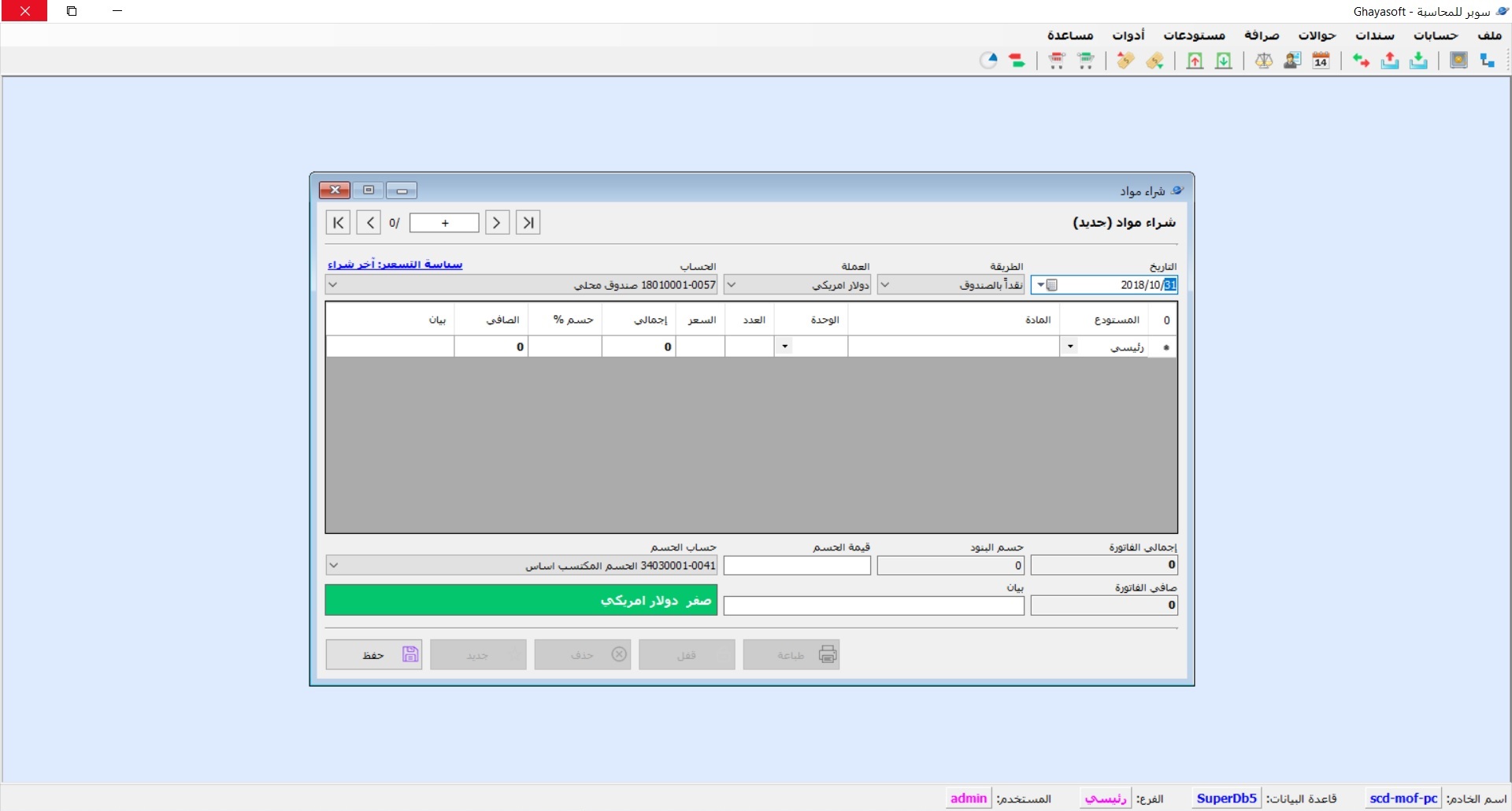
Task: Minimize the شراء مواد dialog window
Action: pos(402,191)
